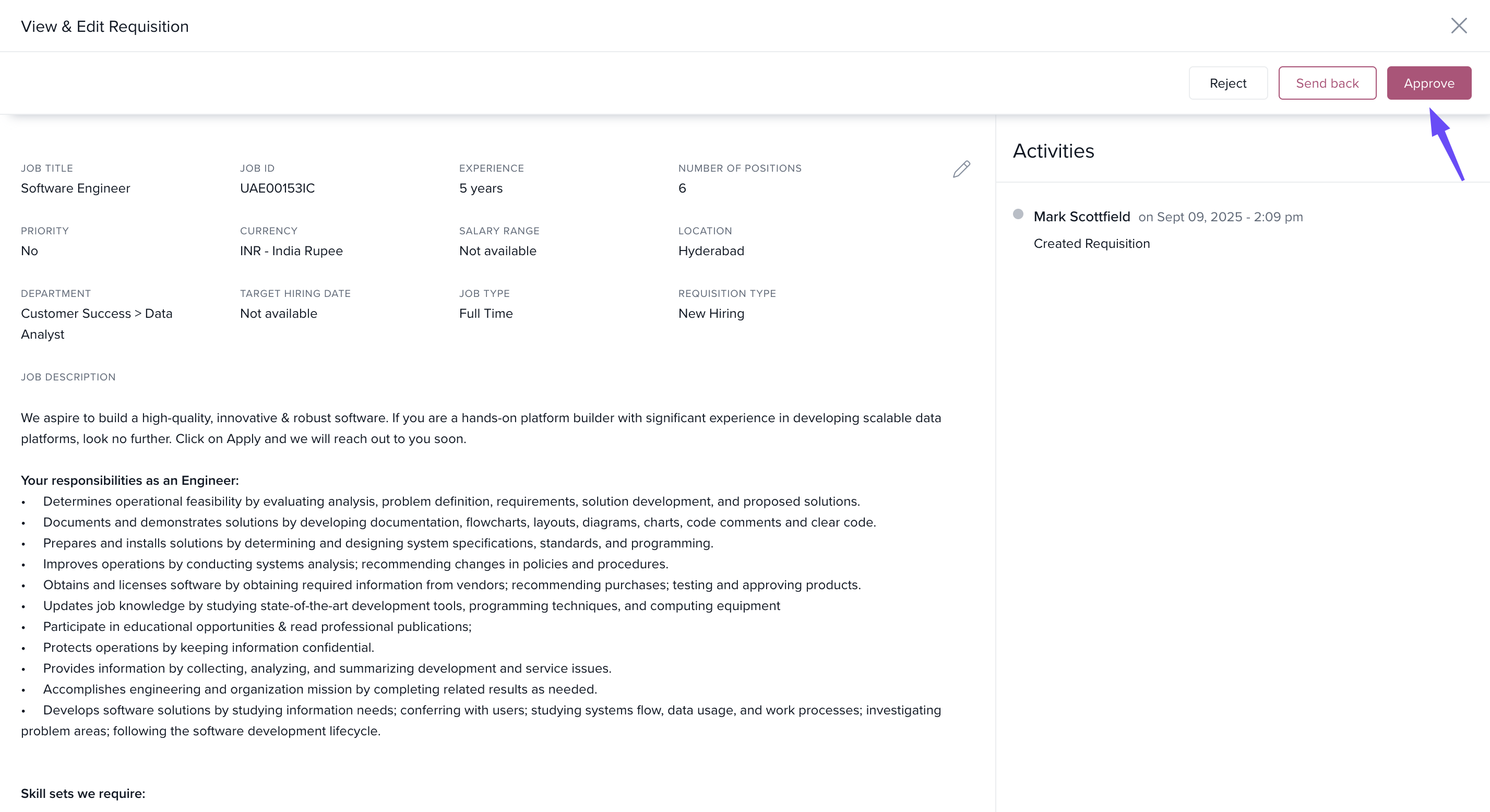Click the Activities panel heading

(1053, 151)
